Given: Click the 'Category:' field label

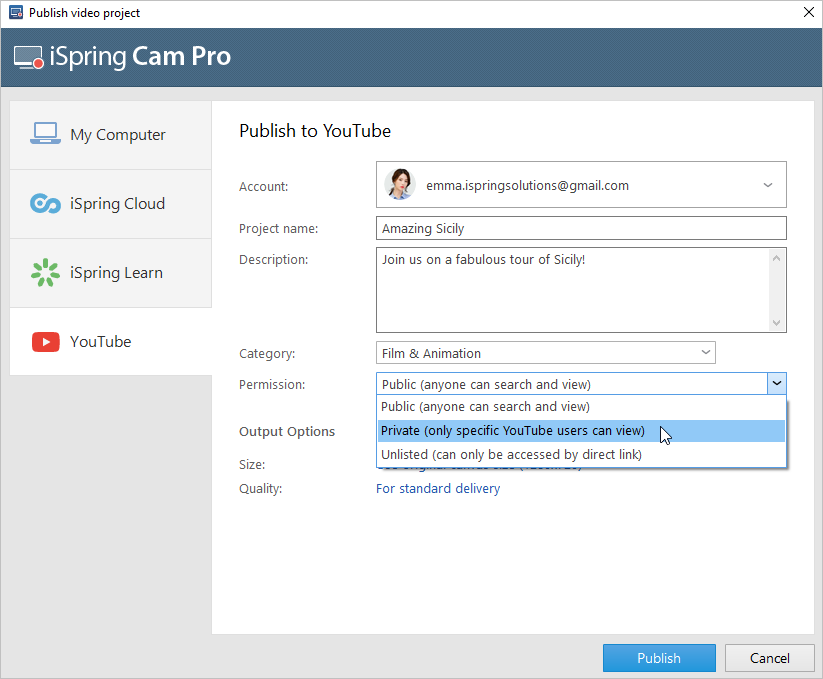Looking at the screenshot, I should [x=267, y=354].
